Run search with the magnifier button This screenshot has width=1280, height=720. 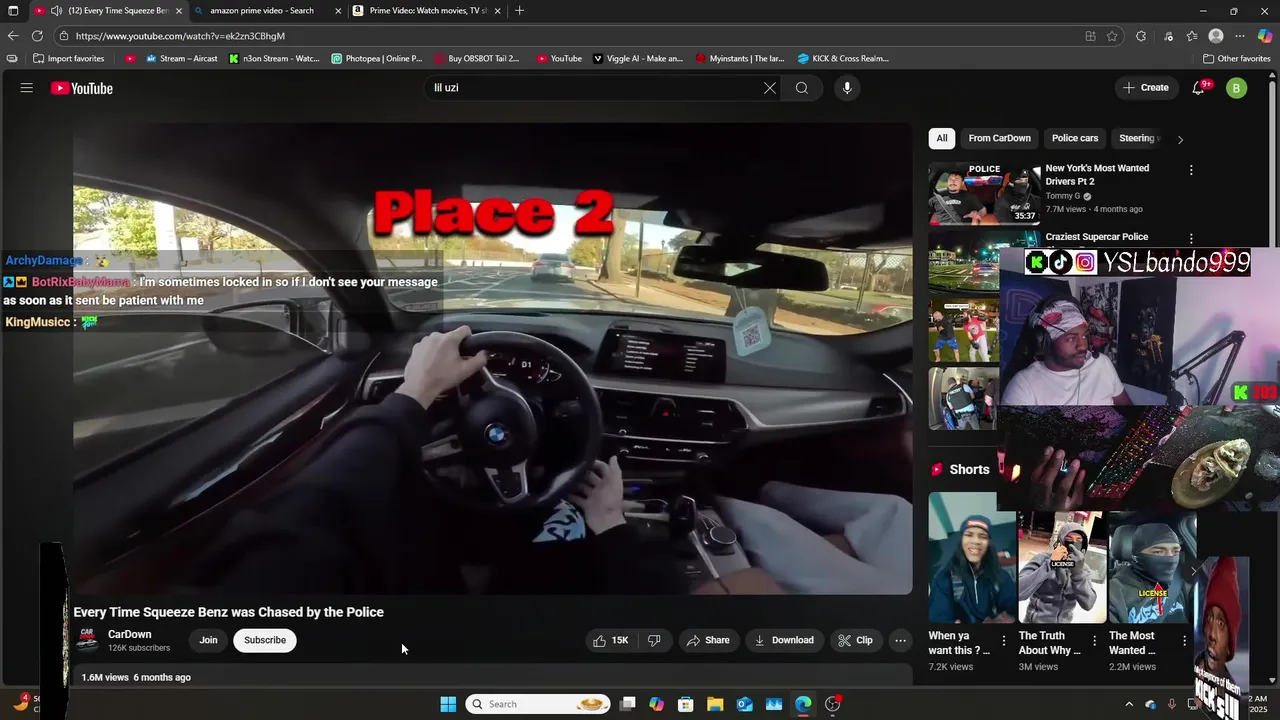[x=802, y=88]
